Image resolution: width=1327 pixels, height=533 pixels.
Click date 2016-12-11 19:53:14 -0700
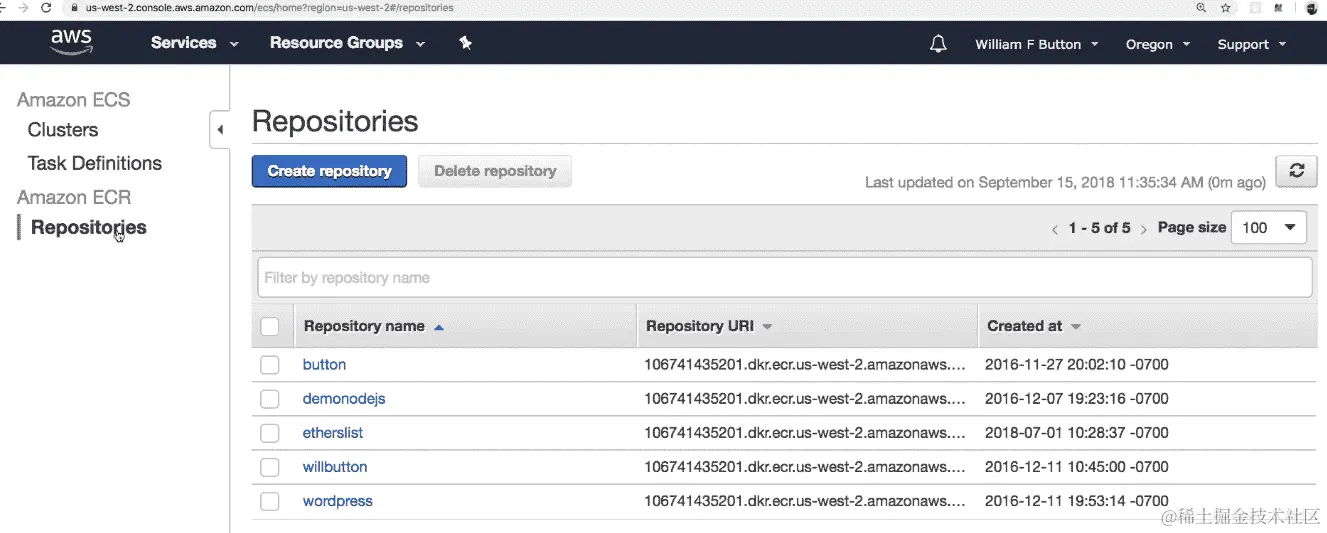(1077, 501)
